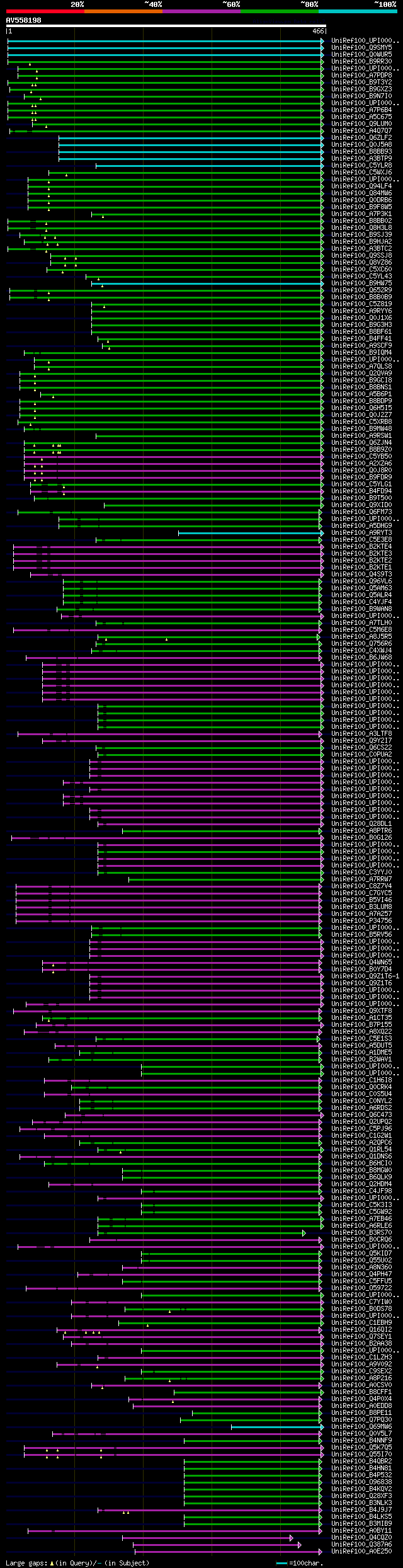Click hit UniRef100_A7P3K1
Screen dimensions: 403x1568
point(361,214)
